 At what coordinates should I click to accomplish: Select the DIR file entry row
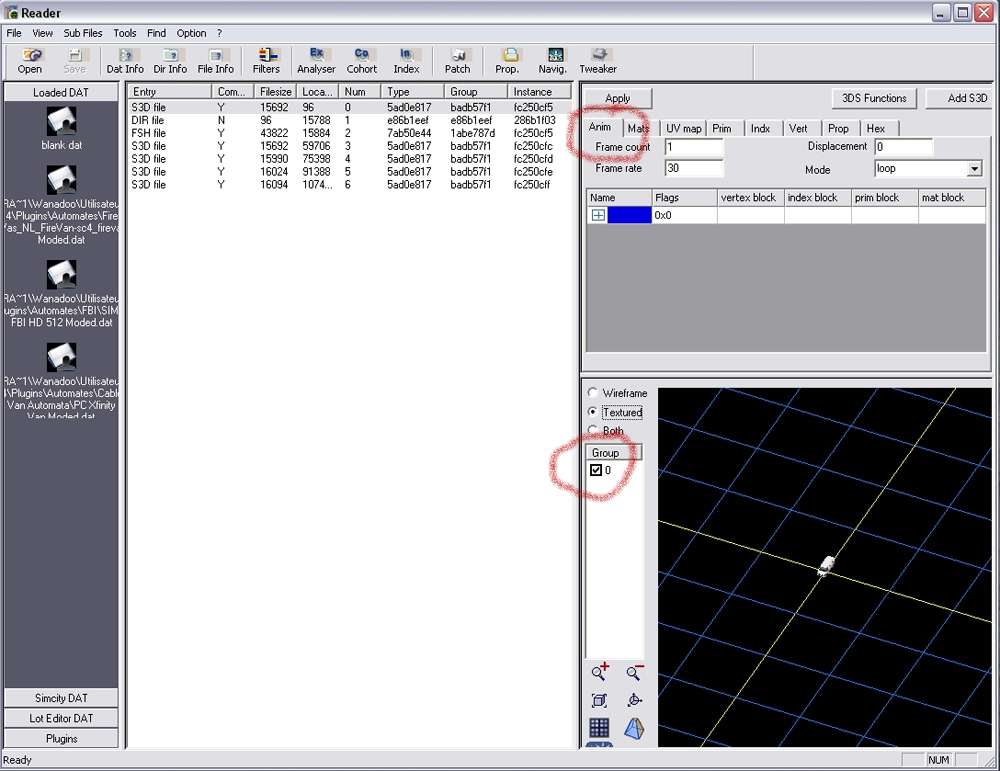tap(349, 120)
